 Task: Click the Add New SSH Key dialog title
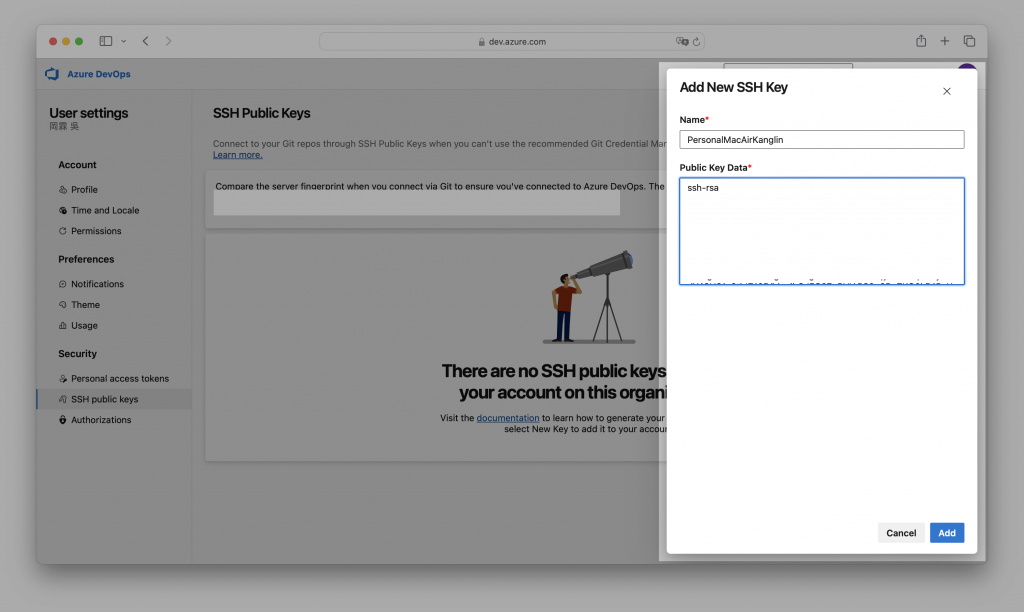[x=733, y=88]
